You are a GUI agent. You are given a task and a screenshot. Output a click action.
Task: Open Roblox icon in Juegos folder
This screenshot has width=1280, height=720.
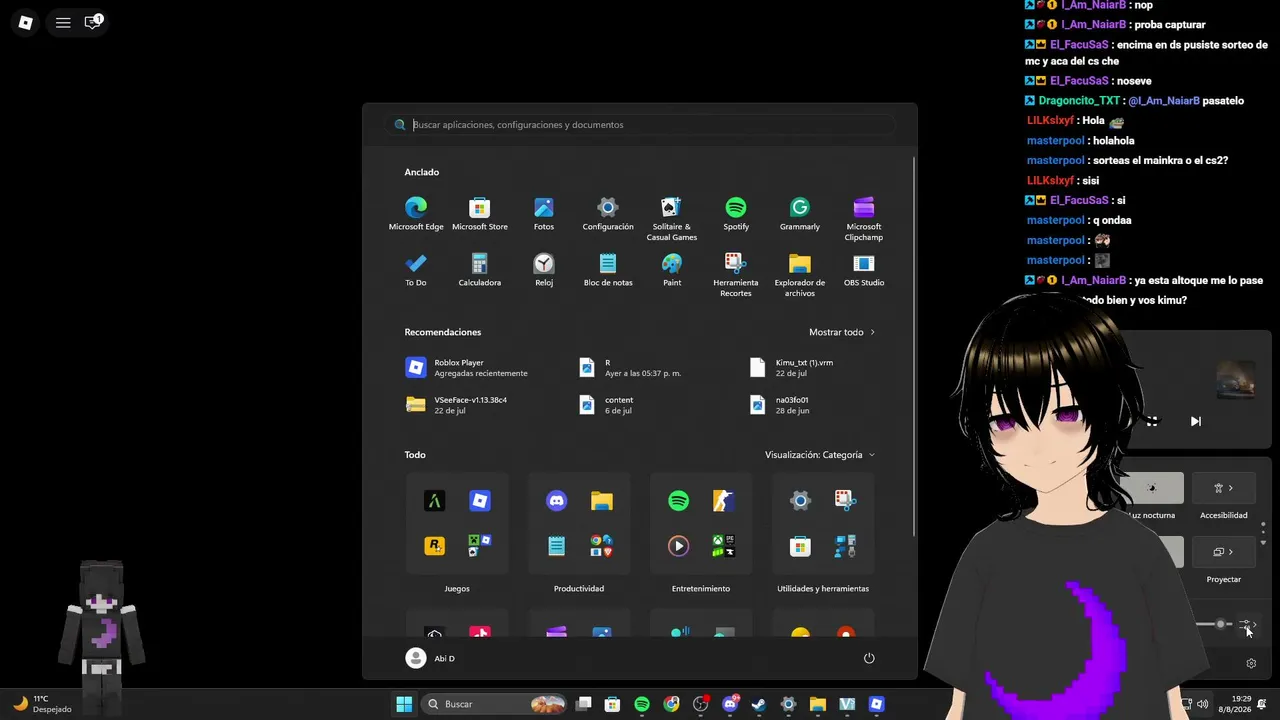tap(480, 501)
